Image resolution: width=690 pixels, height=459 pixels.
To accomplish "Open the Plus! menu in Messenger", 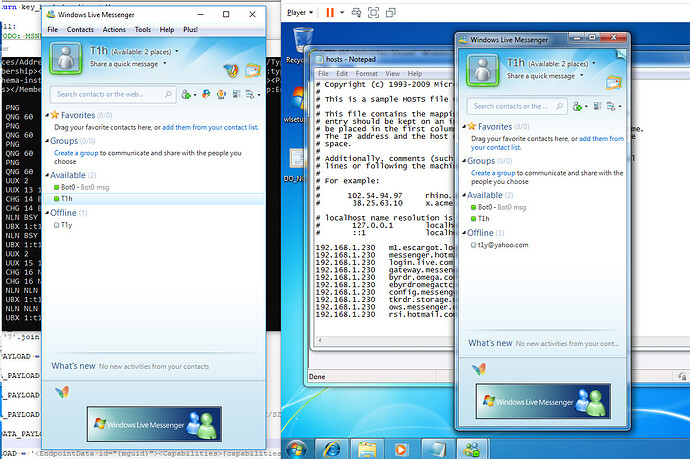I will (218, 30).
